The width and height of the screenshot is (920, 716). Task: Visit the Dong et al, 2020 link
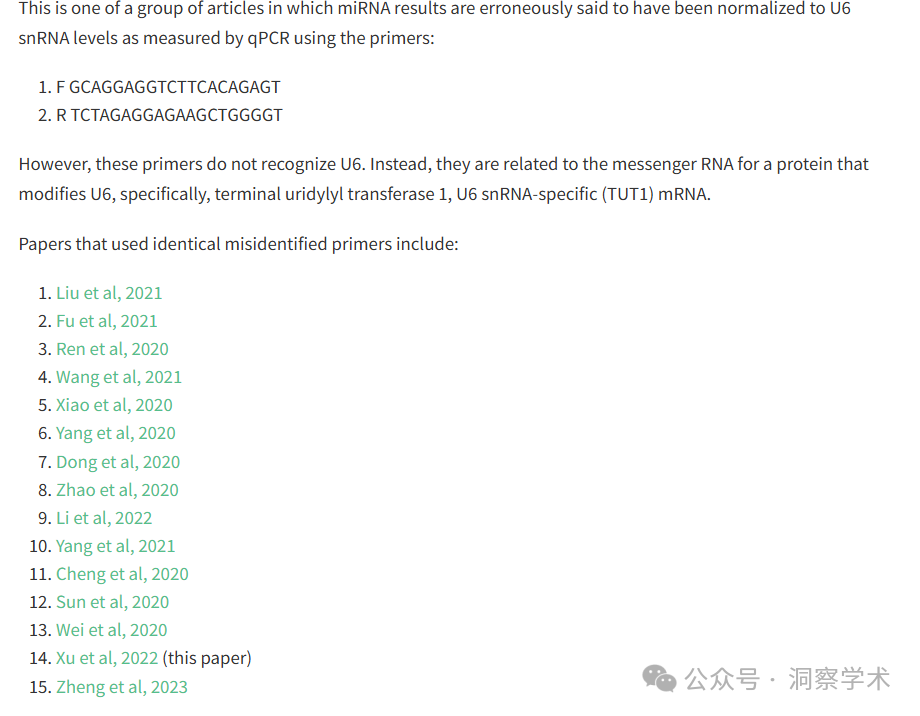coord(117,462)
